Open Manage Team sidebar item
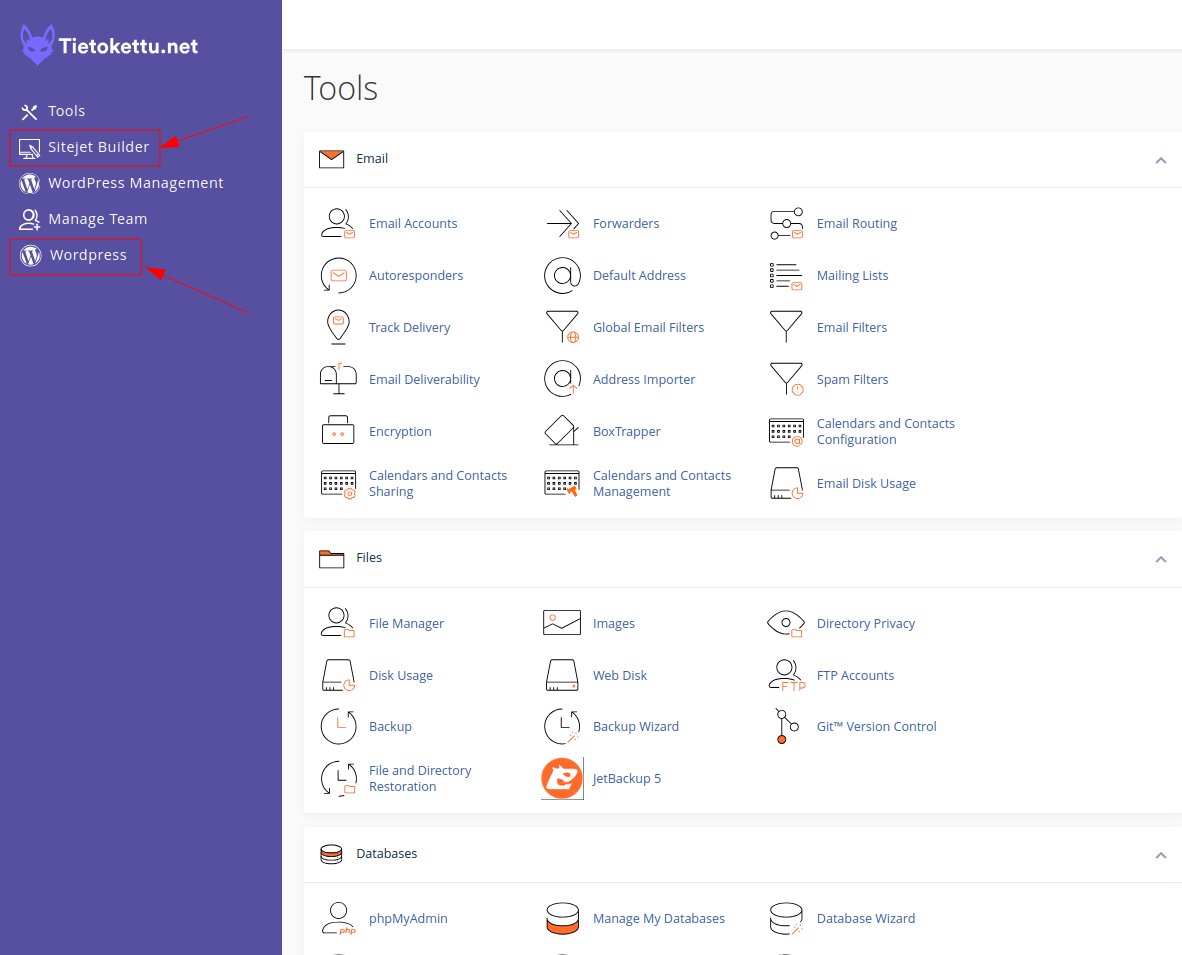The height and width of the screenshot is (955, 1182). point(83,219)
